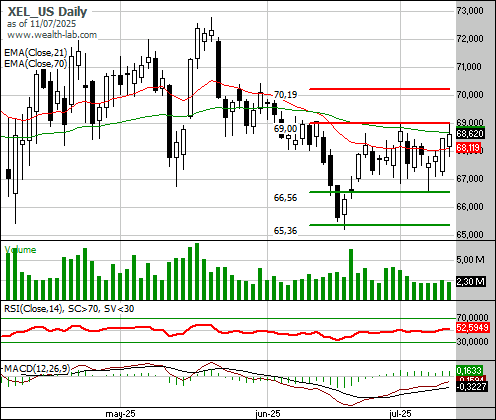The width and height of the screenshot is (496, 420).
Task: Select the 66,000 price axis label
Action: pos(470,207)
